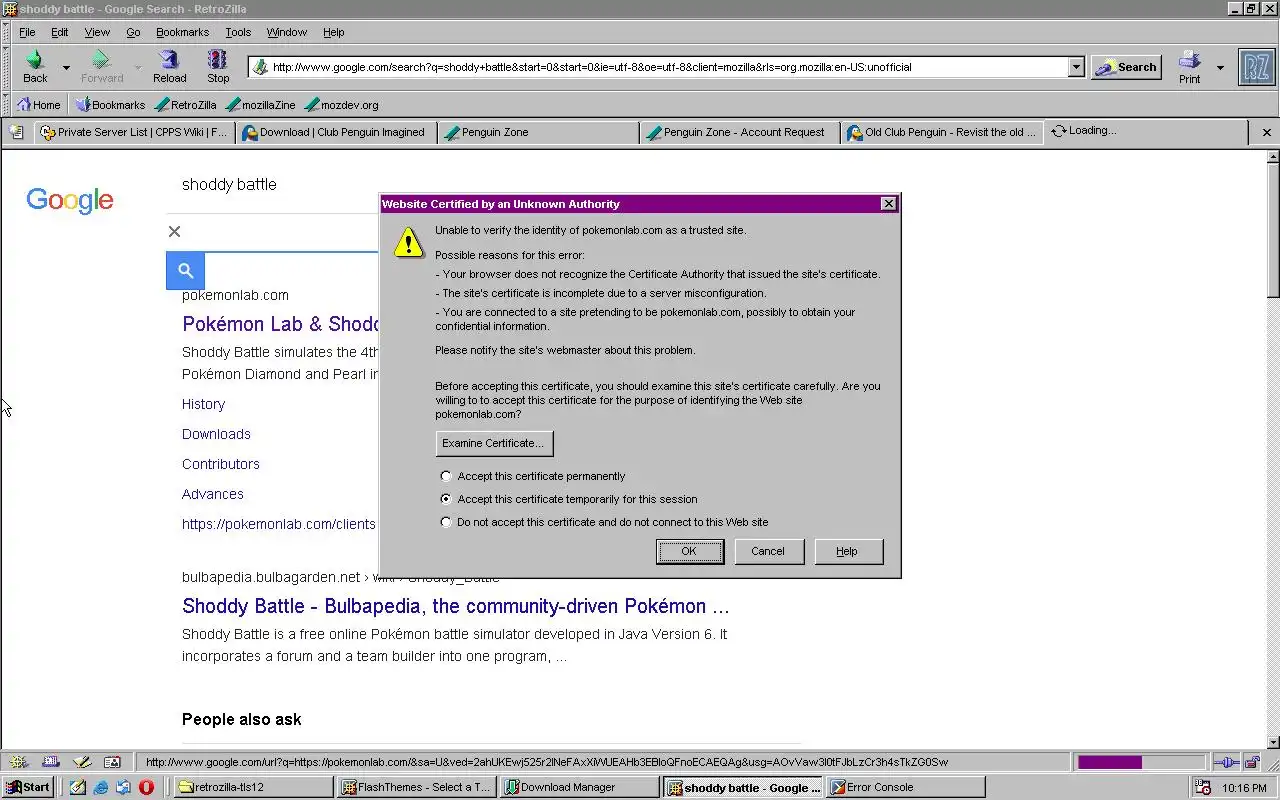Open the Tools menu
The width and height of the screenshot is (1280, 800).
[x=238, y=32]
